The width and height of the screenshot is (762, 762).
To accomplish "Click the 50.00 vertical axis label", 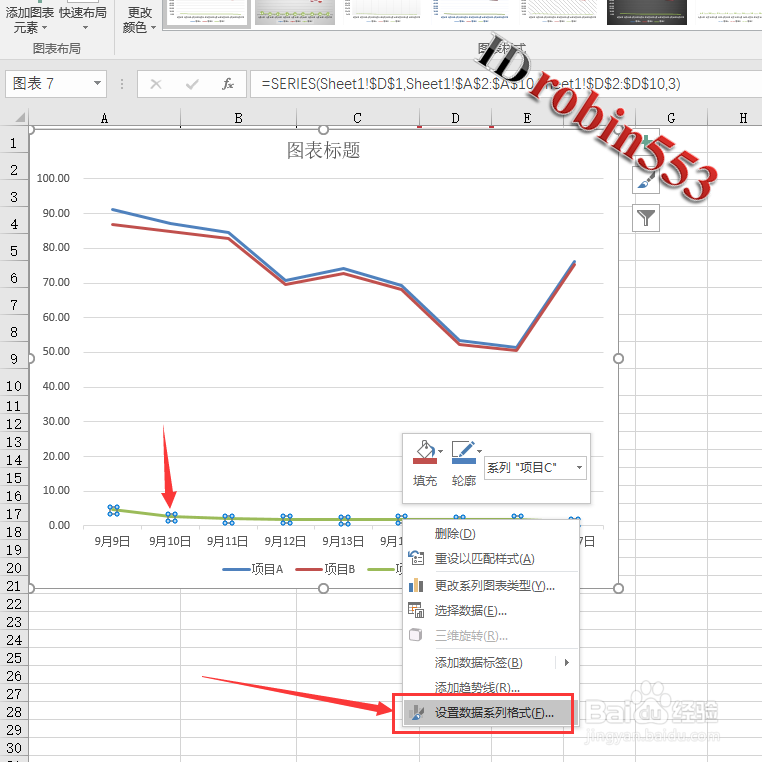I will click(56, 351).
